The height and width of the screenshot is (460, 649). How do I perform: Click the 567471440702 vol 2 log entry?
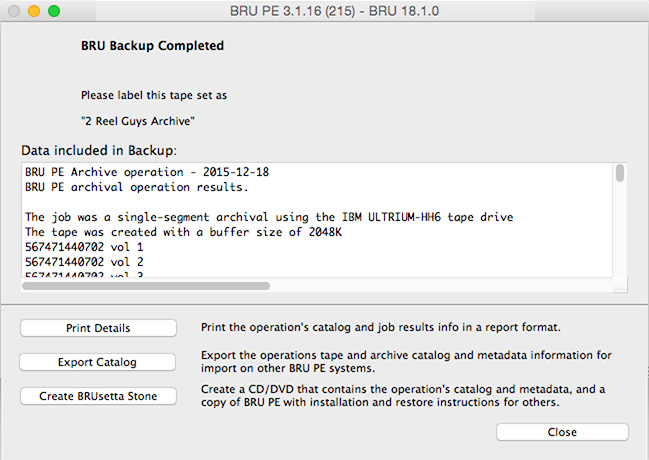[84, 262]
